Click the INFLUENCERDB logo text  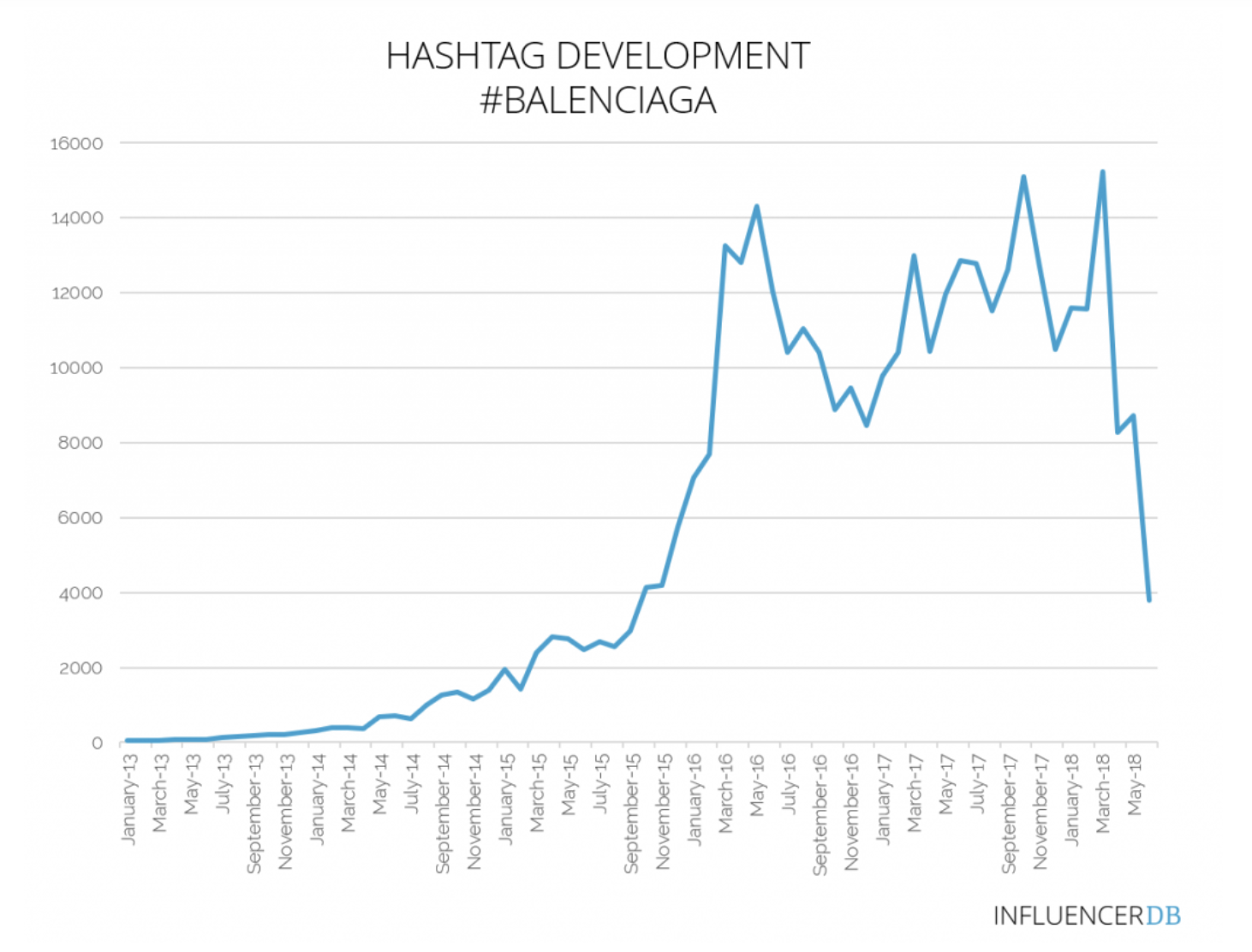point(1087,916)
